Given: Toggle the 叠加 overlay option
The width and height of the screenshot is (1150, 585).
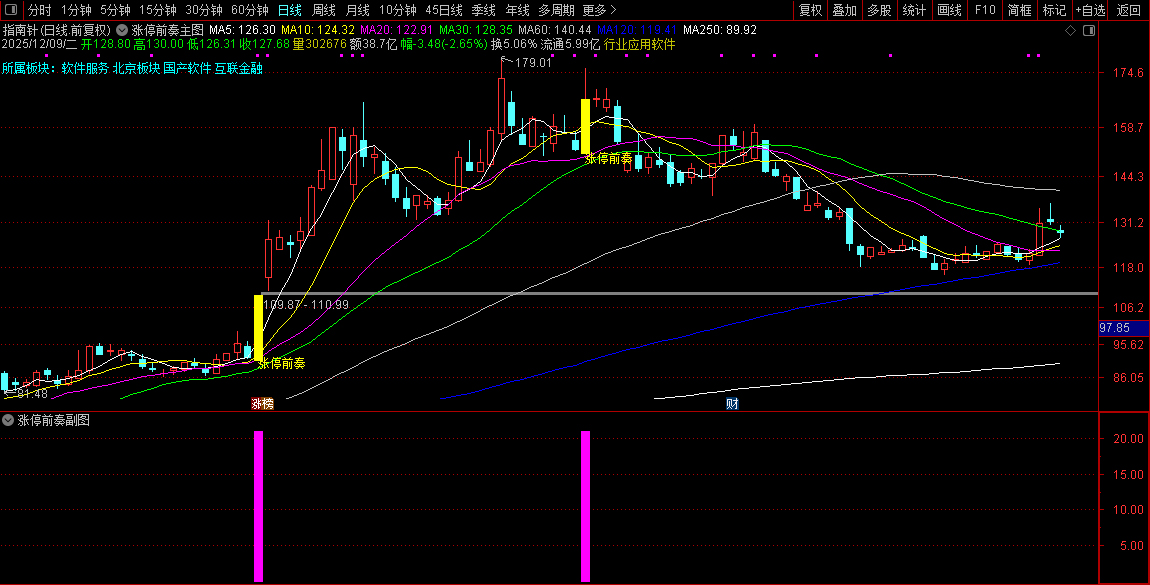Looking at the screenshot, I should [844, 10].
